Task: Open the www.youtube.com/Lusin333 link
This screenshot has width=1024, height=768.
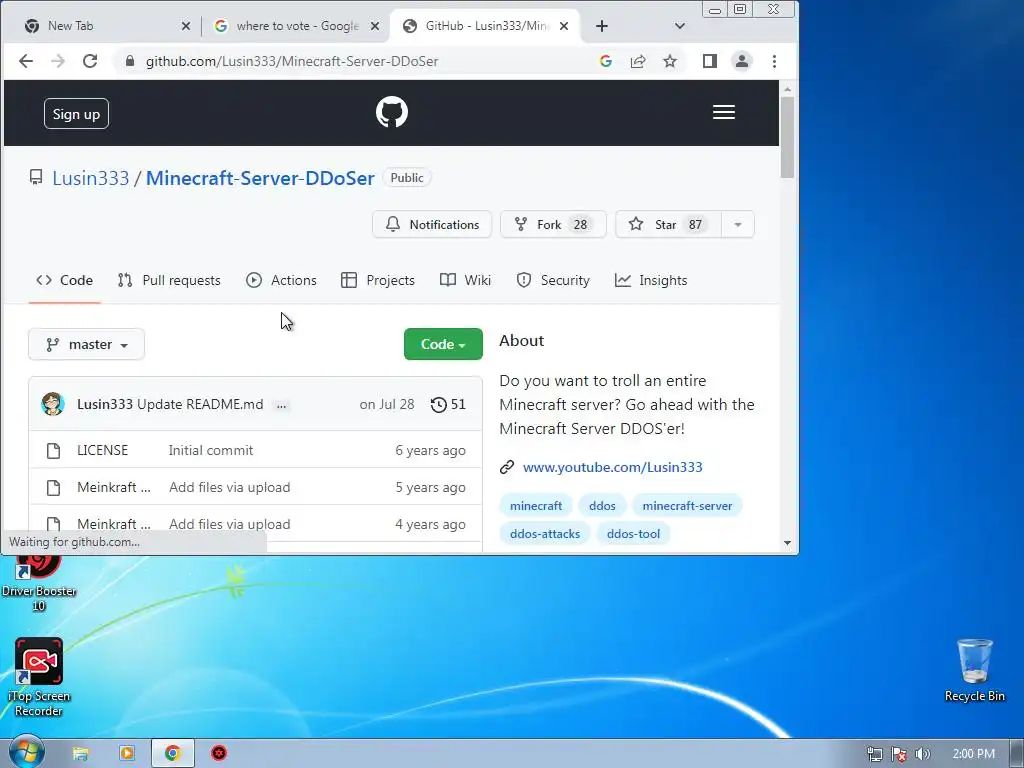Action: [x=613, y=468]
